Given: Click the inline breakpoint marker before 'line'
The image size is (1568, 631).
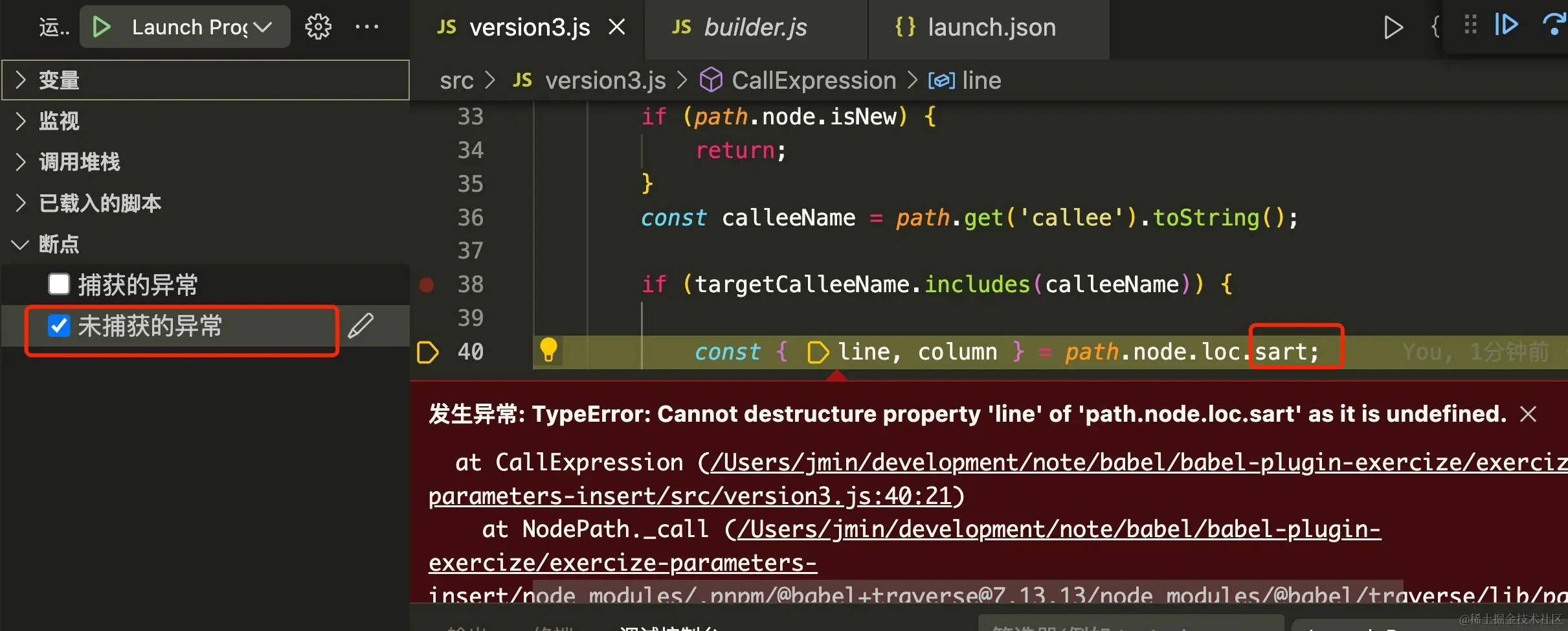Looking at the screenshot, I should (818, 352).
